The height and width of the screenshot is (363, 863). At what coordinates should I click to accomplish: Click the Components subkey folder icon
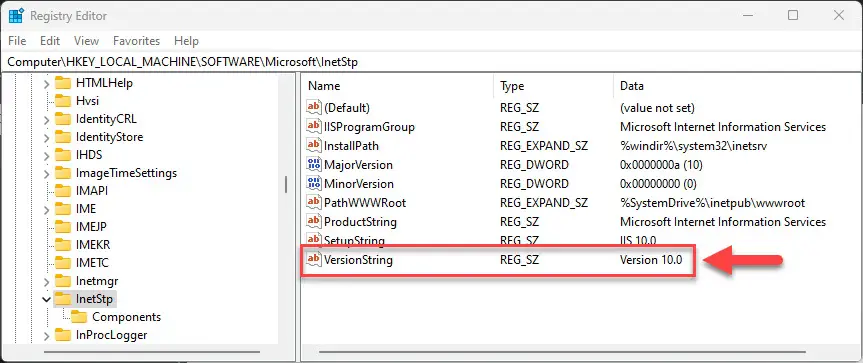pos(80,317)
